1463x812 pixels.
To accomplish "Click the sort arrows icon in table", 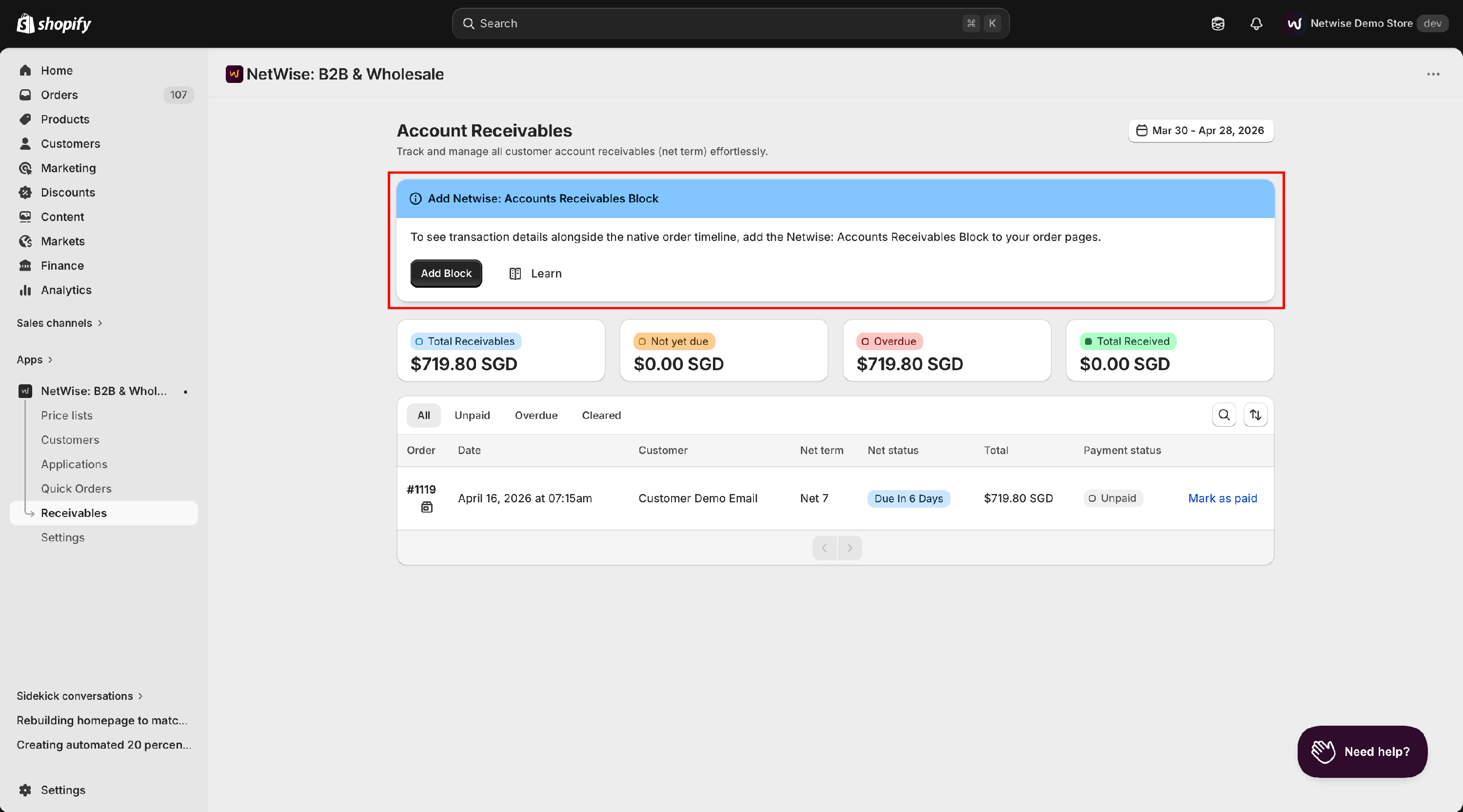I will pyautogui.click(x=1255, y=415).
